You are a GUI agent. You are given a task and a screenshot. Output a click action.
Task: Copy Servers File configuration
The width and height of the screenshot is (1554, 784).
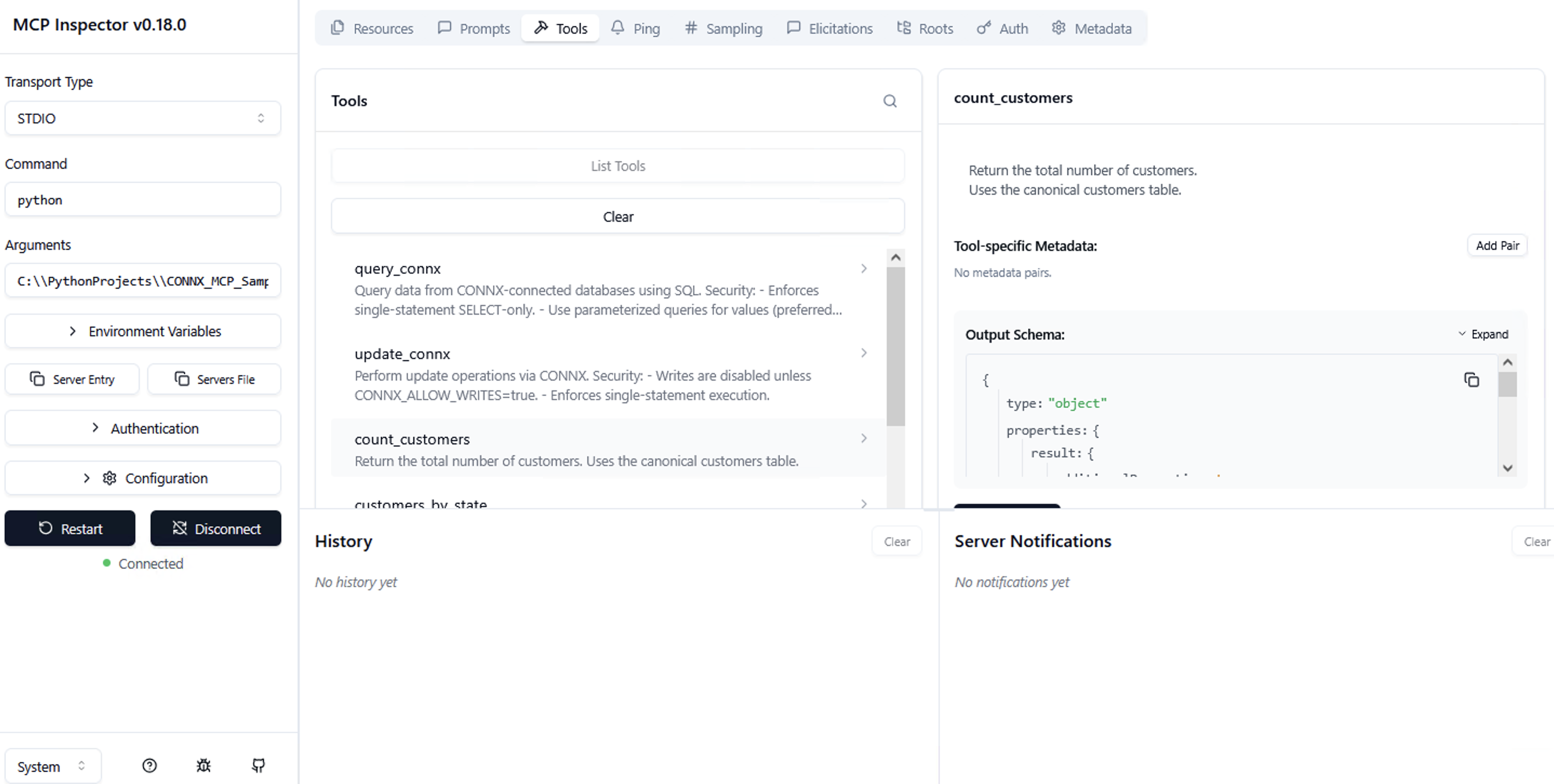point(215,380)
